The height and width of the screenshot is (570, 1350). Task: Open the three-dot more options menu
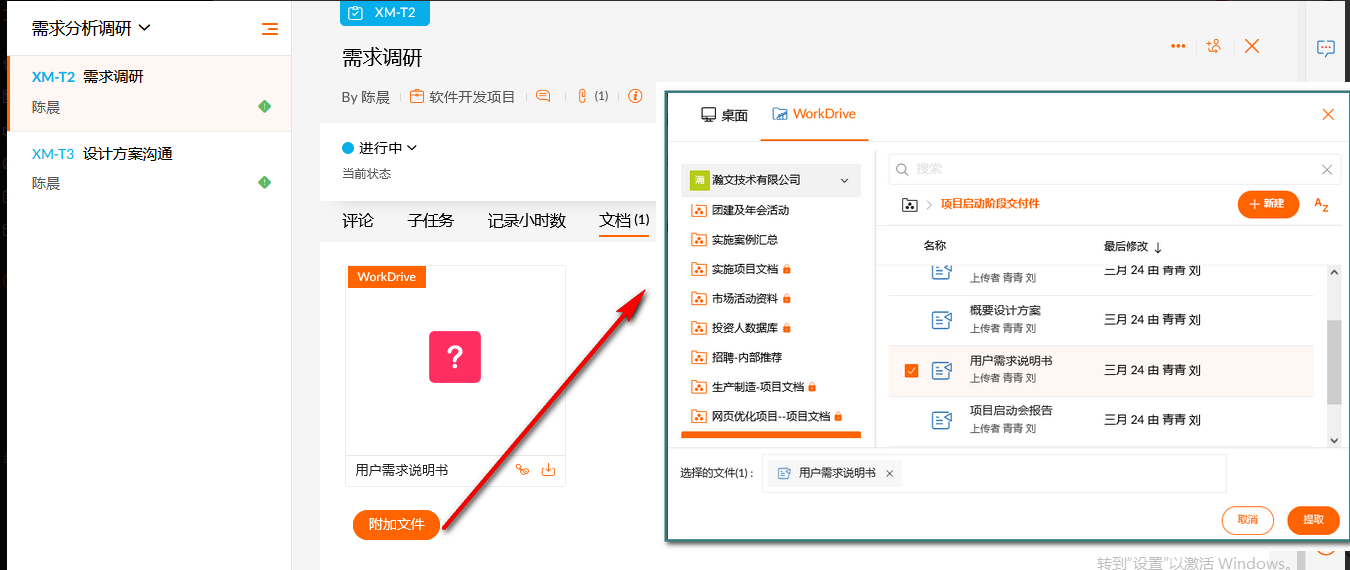1178,46
